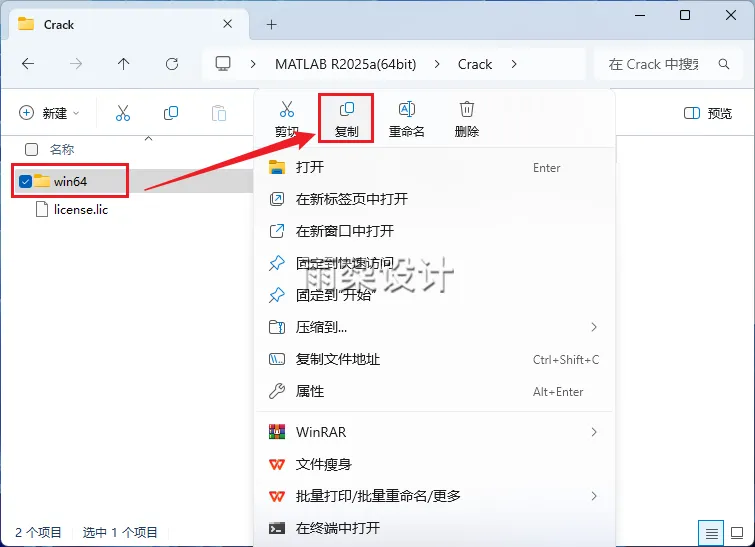This screenshot has height=547, width=755.
Task: Click the This PC monitor icon
Action: (x=223, y=64)
